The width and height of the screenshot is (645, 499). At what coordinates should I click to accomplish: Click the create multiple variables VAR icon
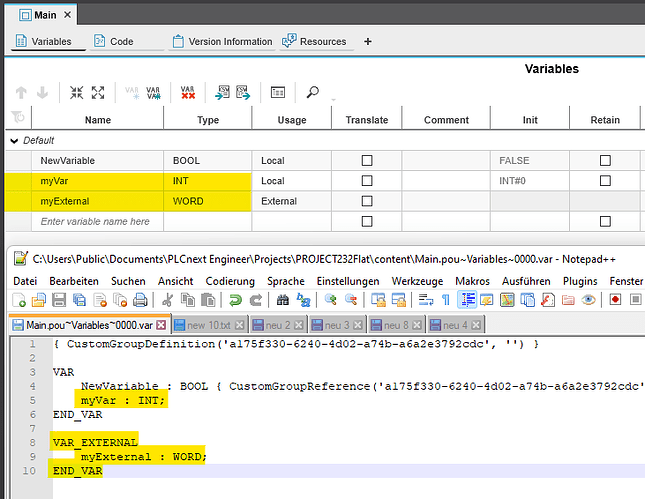tap(153, 93)
